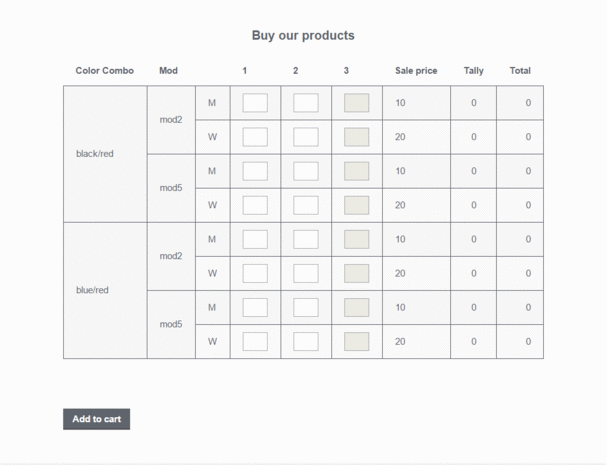Screen dimensions: 607x465
Task: Click column 3 box for black/red mod5 W
Action: [357, 205]
